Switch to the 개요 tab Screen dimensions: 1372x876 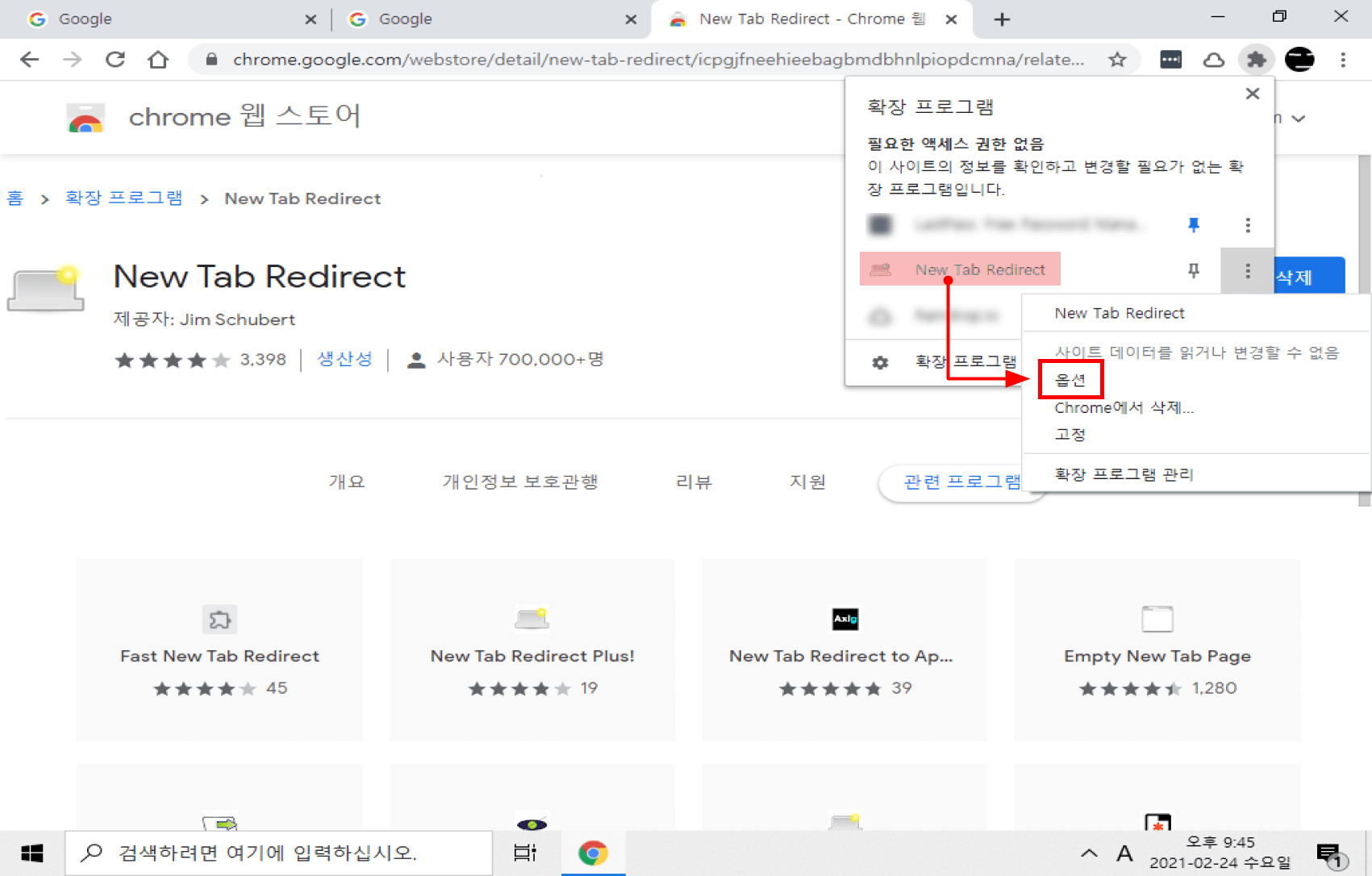pos(347,482)
